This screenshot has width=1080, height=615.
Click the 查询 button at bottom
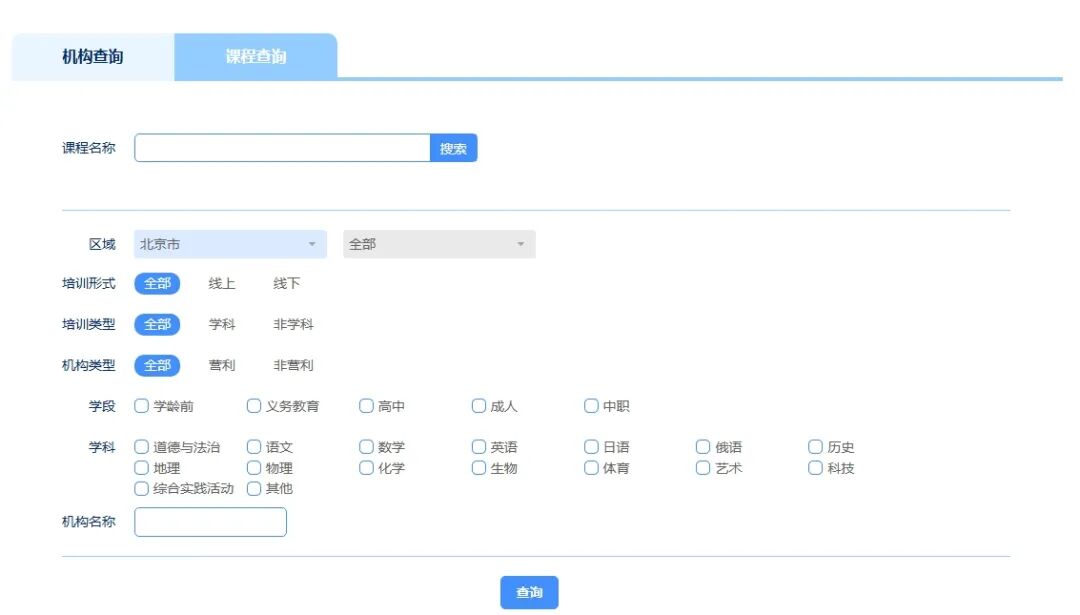(x=529, y=593)
